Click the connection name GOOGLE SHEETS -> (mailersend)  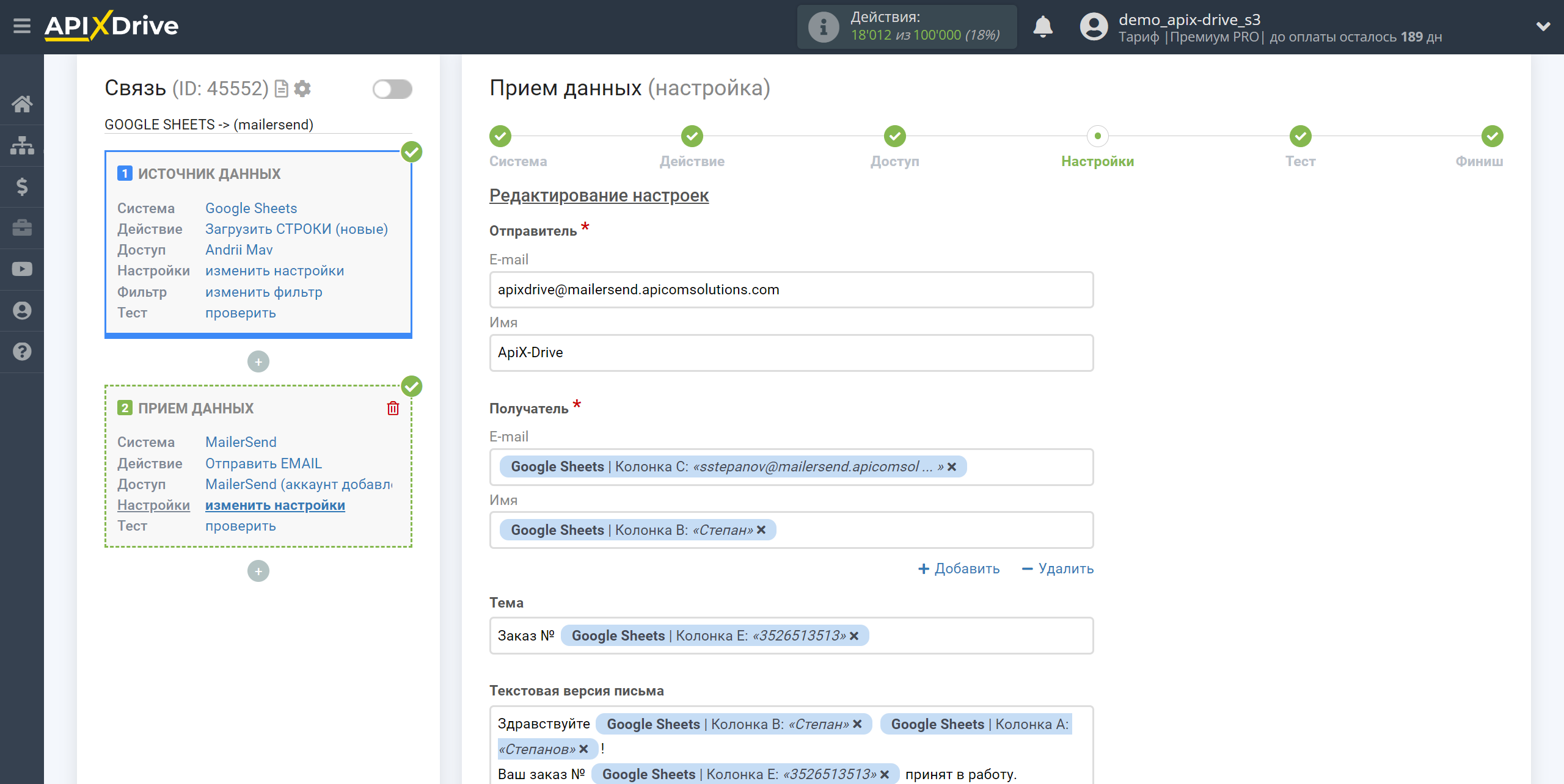point(209,125)
